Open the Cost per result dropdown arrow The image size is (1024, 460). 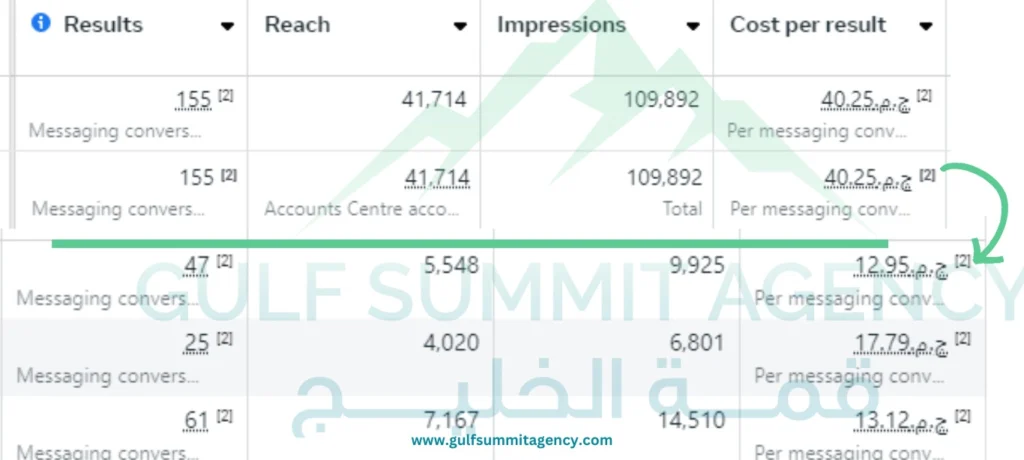click(926, 26)
